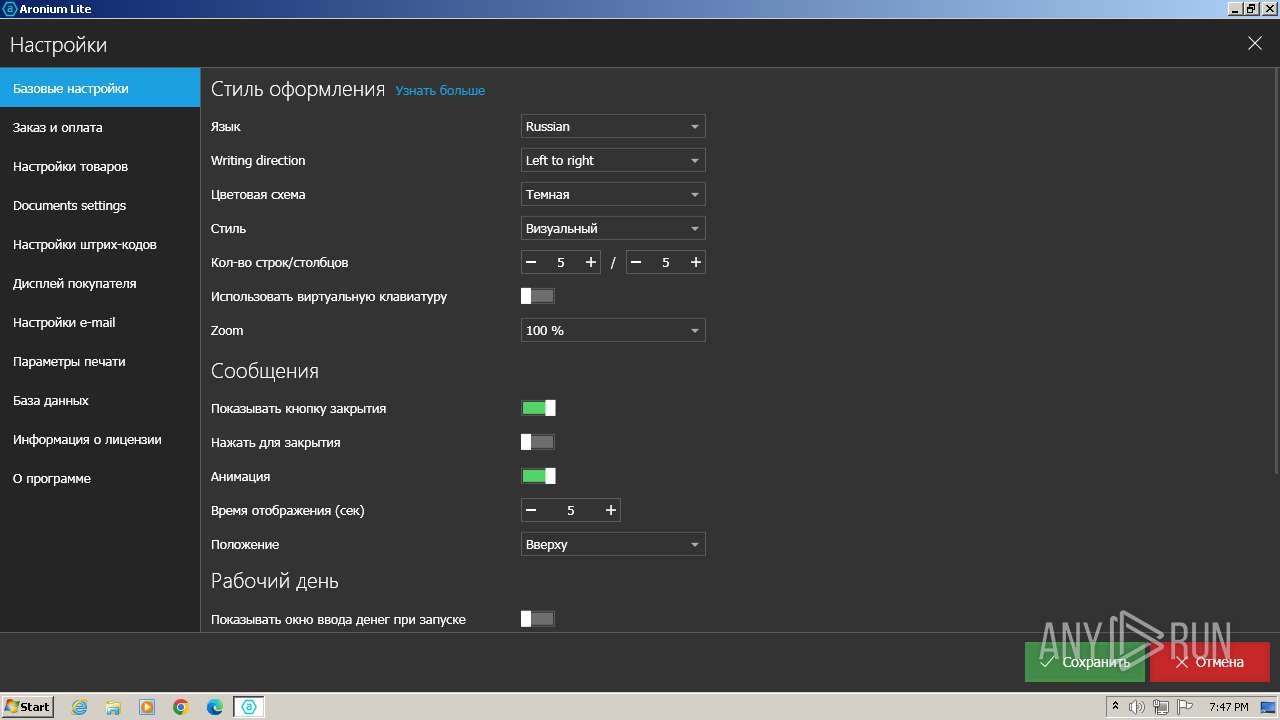
Task: Open Информация о лицензии section
Action: coord(100,439)
